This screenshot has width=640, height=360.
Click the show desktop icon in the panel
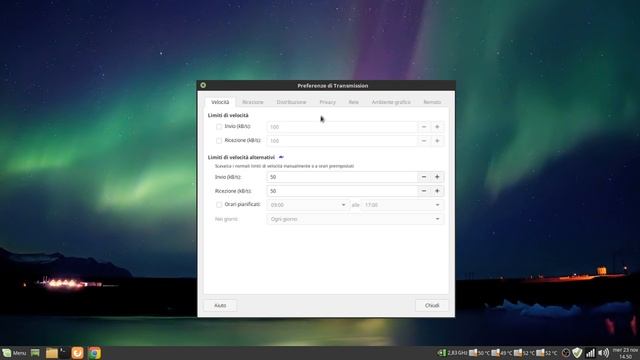click(36, 353)
